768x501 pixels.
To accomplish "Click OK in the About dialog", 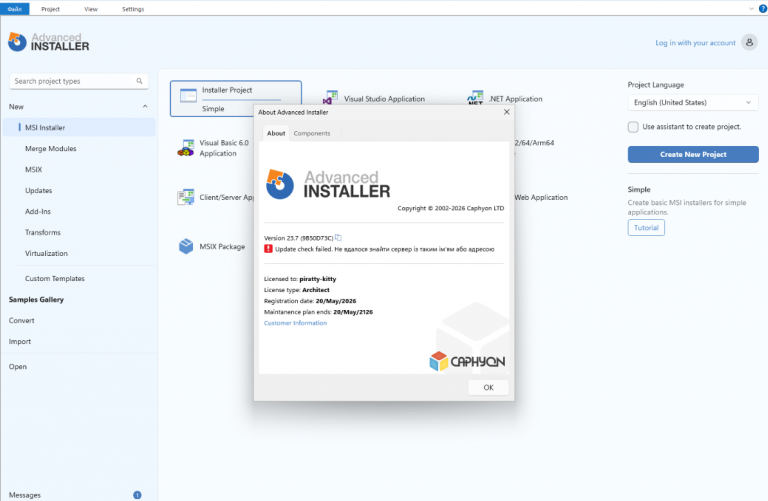I will (488, 387).
